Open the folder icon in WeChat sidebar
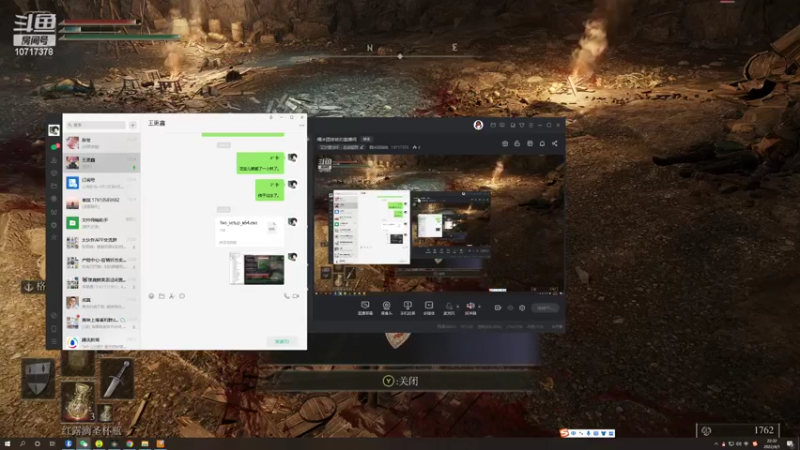 [x=54, y=186]
